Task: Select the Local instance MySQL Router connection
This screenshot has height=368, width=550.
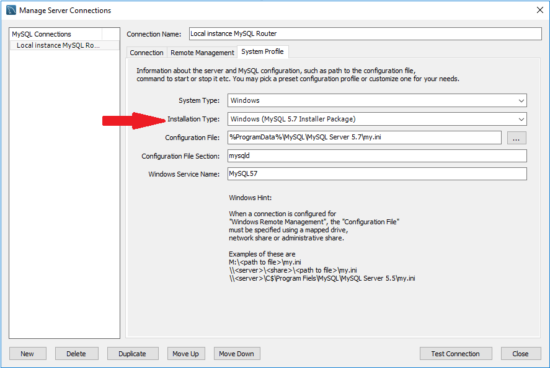Action: 64,45
